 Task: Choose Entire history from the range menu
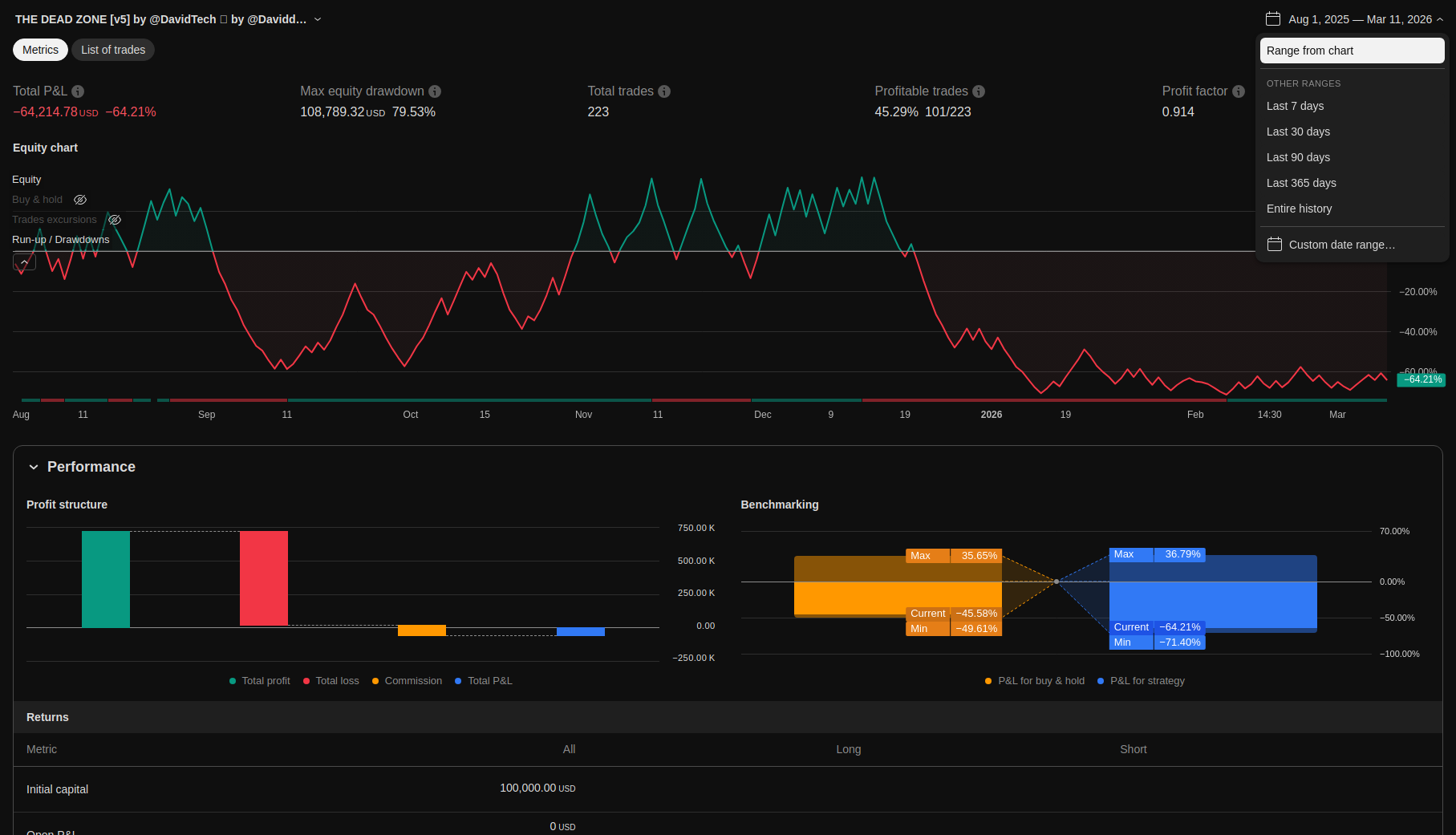1299,209
